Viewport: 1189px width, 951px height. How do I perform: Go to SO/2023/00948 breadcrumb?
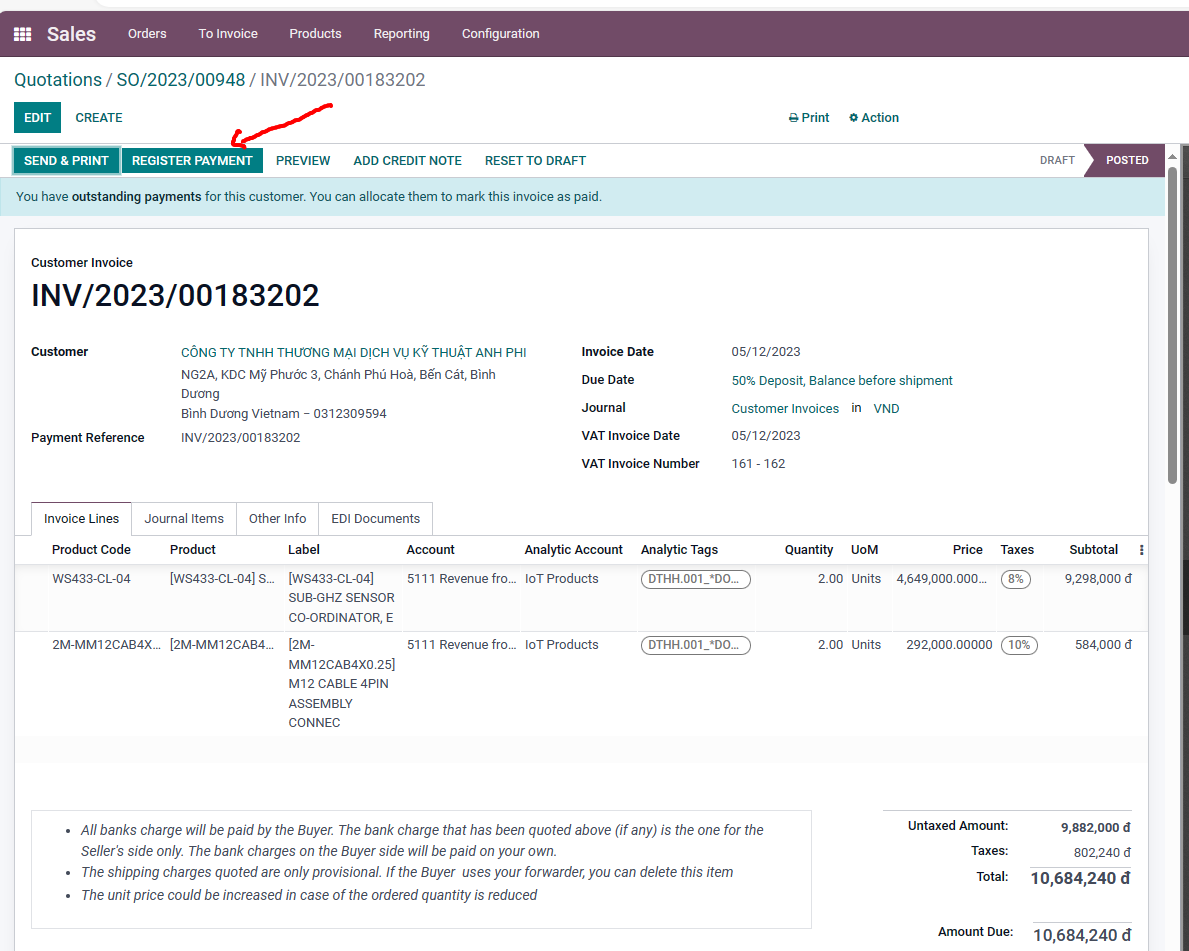[x=180, y=80]
